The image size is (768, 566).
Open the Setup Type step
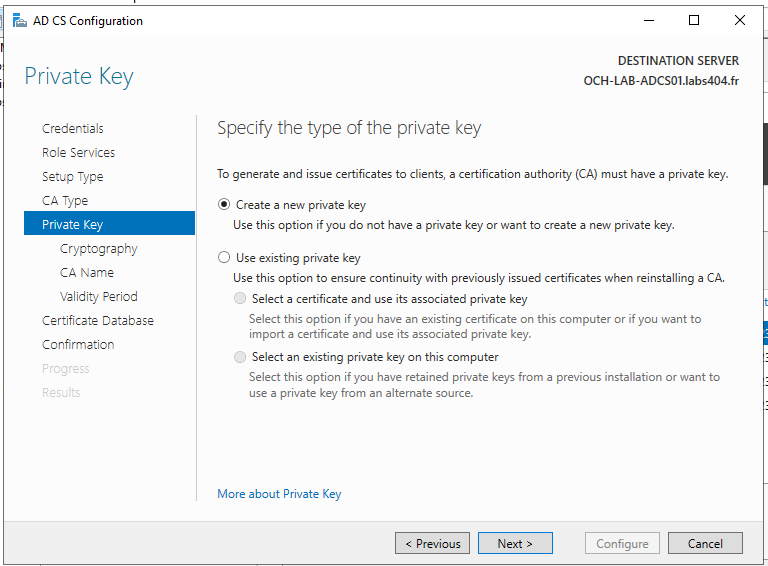click(72, 176)
